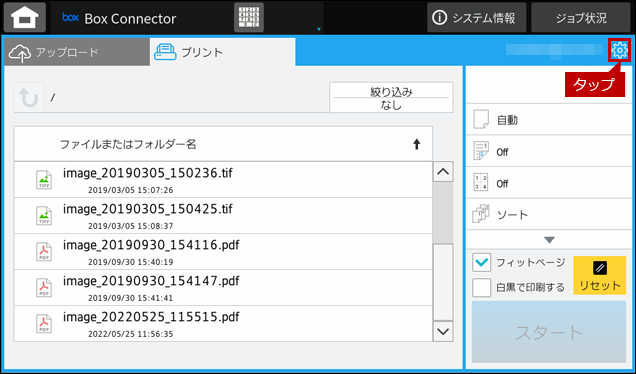The image size is (636, 374).
Task: Enable 白黒で印刷する checkbox
Action: click(x=481, y=287)
